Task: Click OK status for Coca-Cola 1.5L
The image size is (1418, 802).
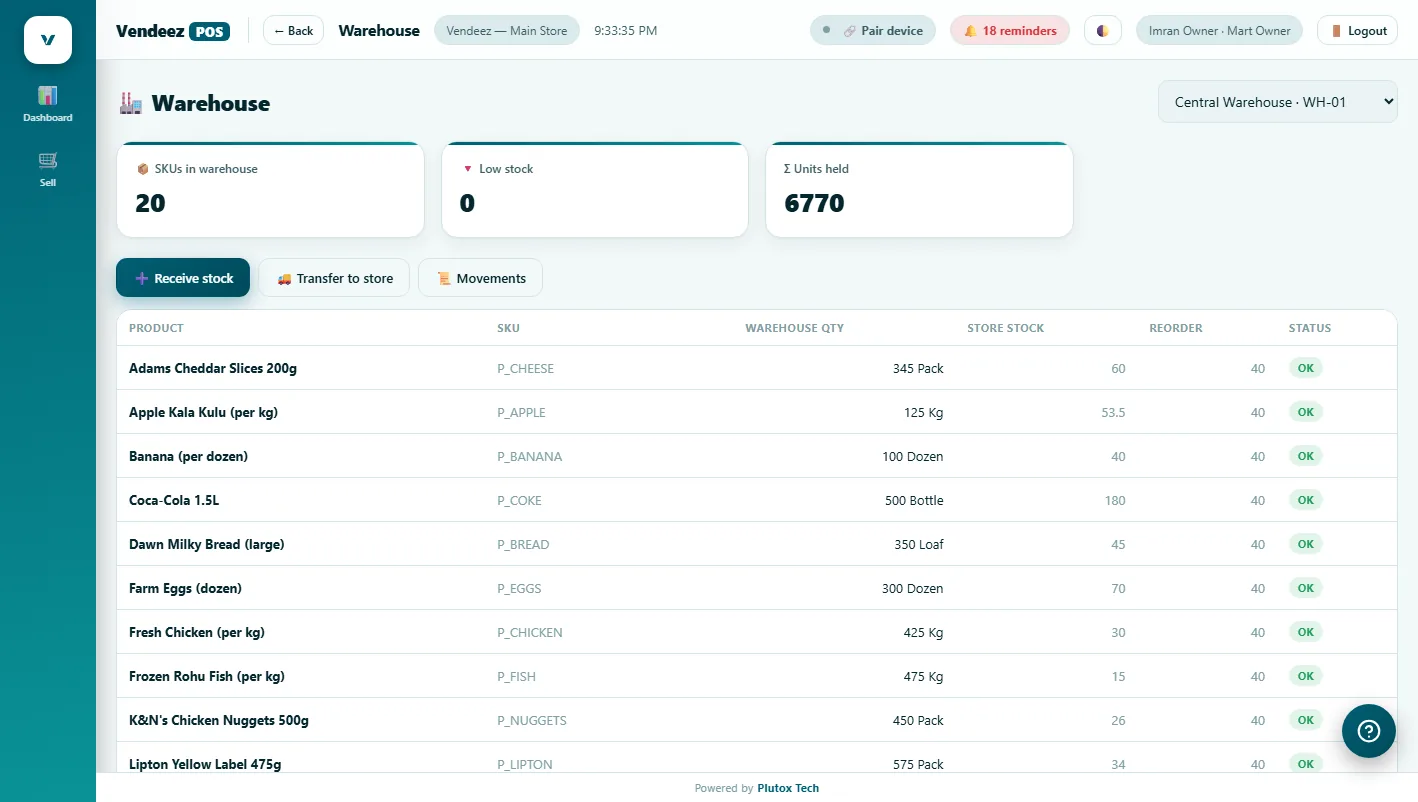Action: [1305, 500]
